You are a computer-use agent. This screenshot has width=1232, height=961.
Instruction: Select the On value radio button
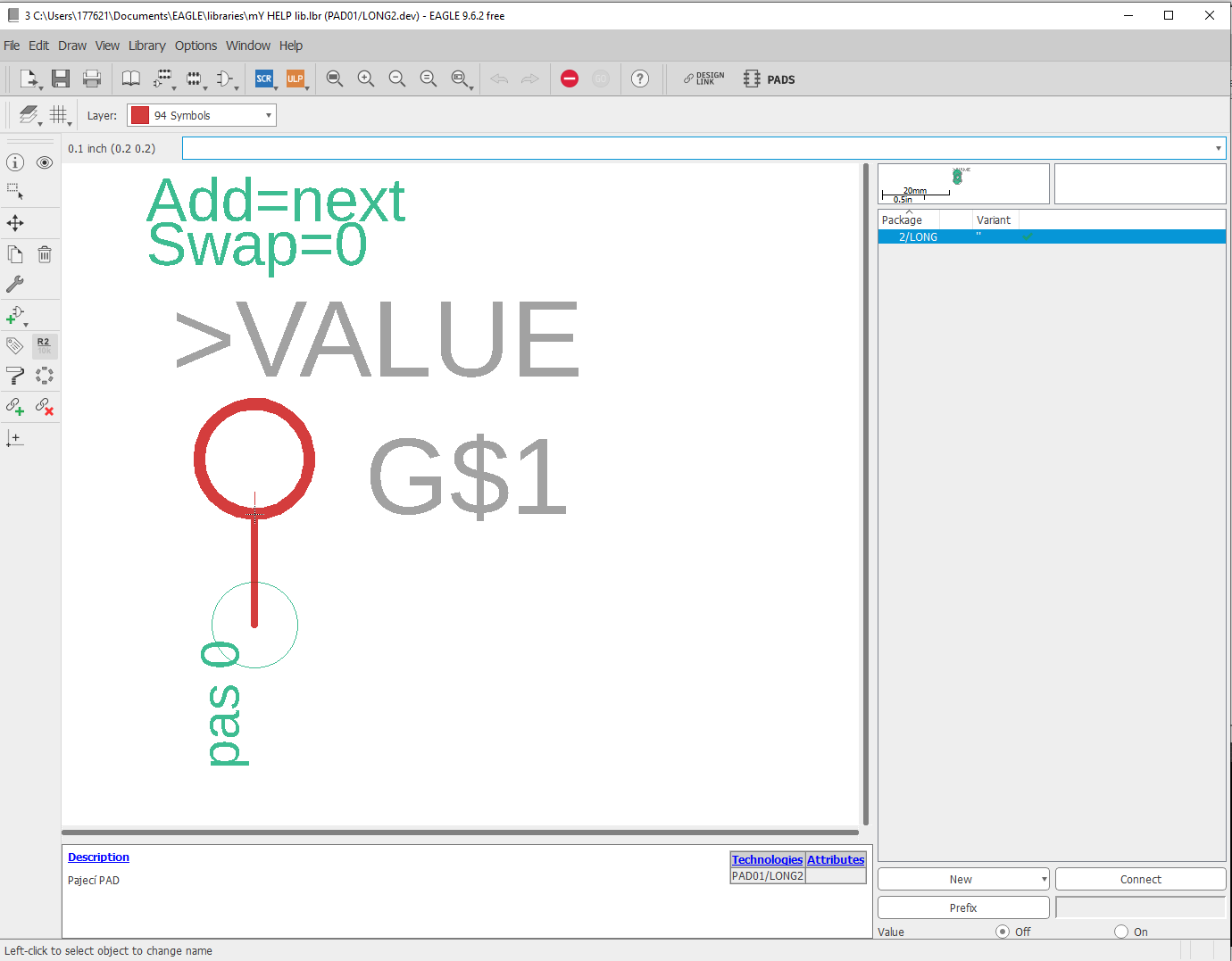click(1121, 932)
